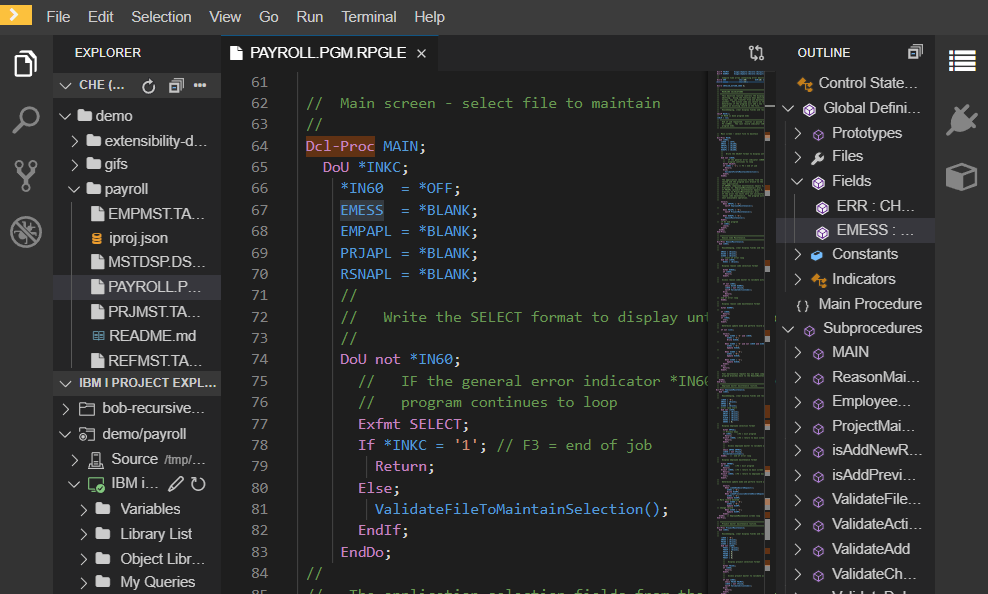Expand Indicators in the outline

pos(798,279)
